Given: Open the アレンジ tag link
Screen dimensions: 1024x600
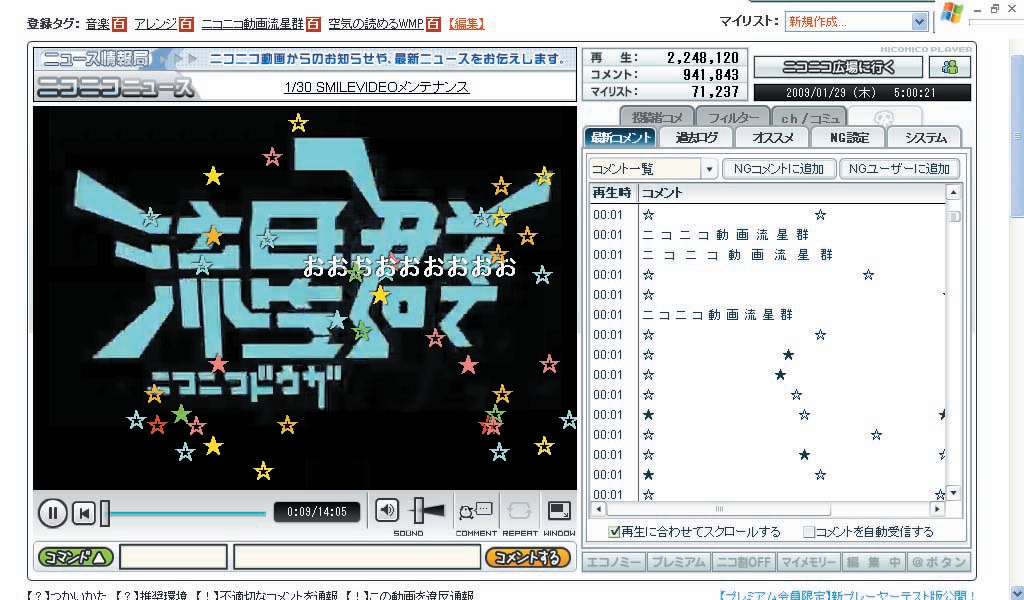Looking at the screenshot, I should [x=155, y=24].
